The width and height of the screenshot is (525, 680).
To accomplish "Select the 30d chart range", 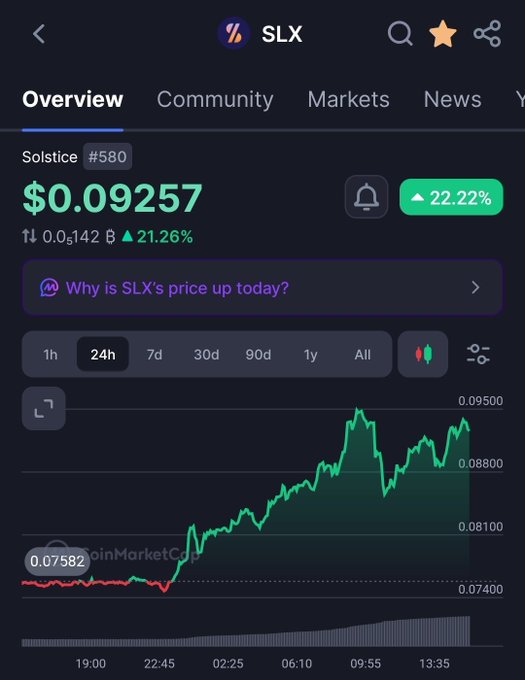I will [x=206, y=355].
